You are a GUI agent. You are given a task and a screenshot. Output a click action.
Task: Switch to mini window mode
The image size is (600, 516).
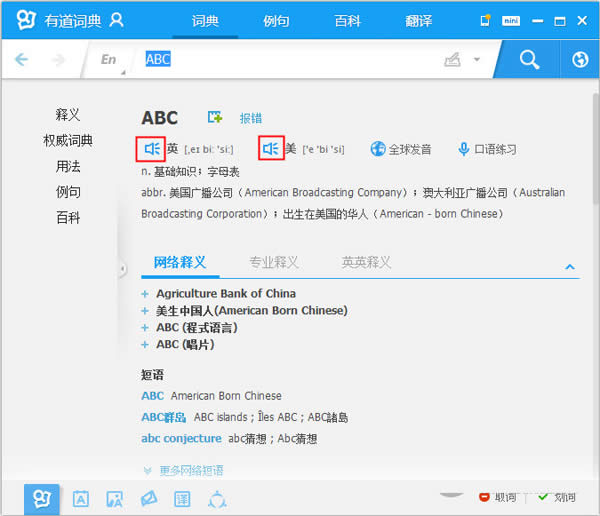click(x=511, y=21)
